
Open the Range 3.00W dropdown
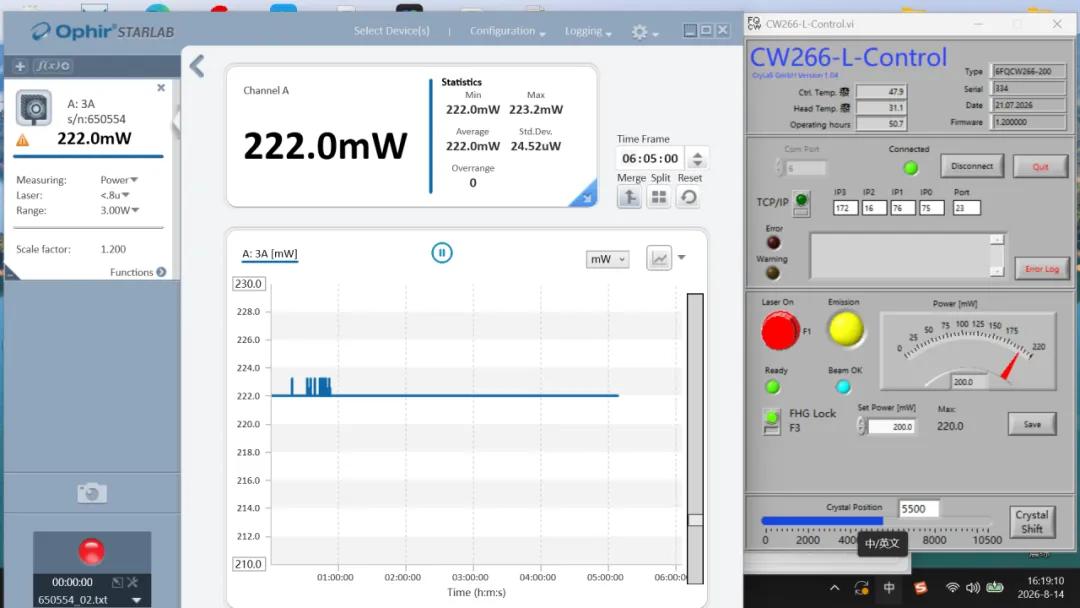pos(120,210)
